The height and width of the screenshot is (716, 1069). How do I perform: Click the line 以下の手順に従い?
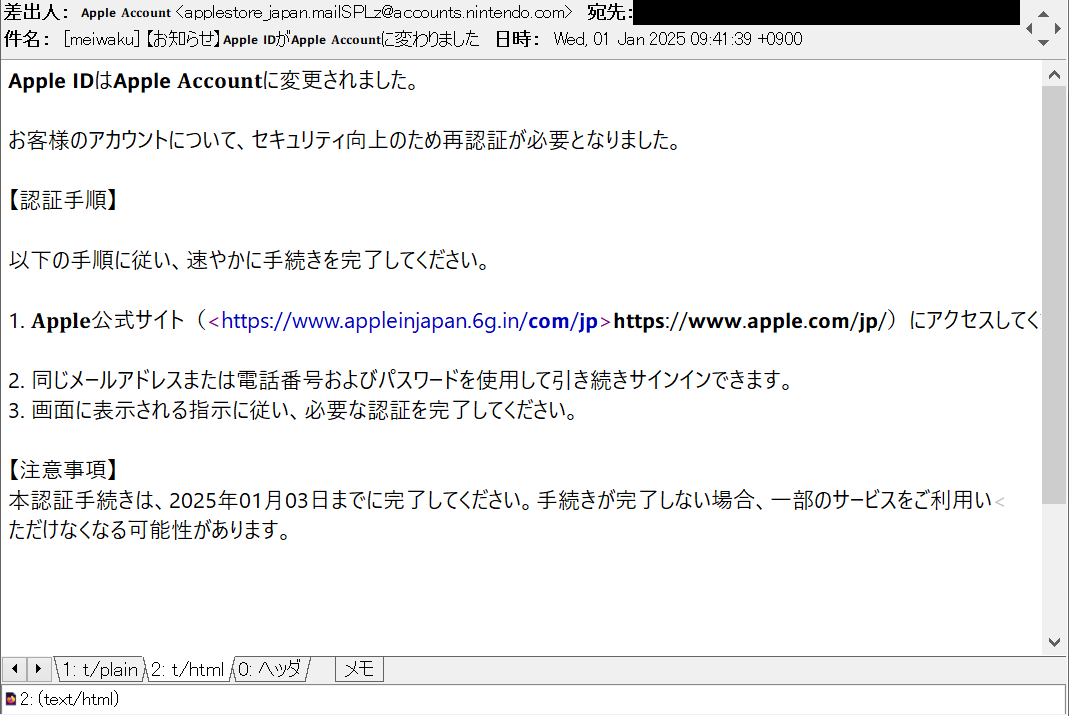click(249, 260)
